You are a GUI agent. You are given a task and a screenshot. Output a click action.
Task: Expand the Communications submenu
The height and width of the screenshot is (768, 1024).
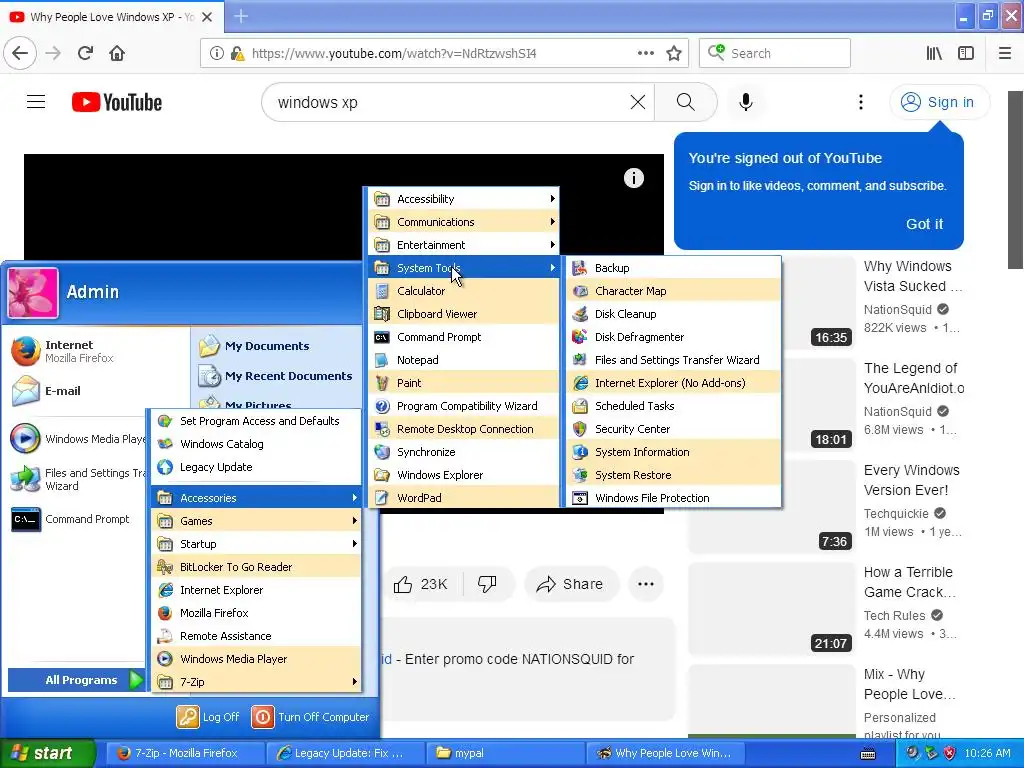463,221
